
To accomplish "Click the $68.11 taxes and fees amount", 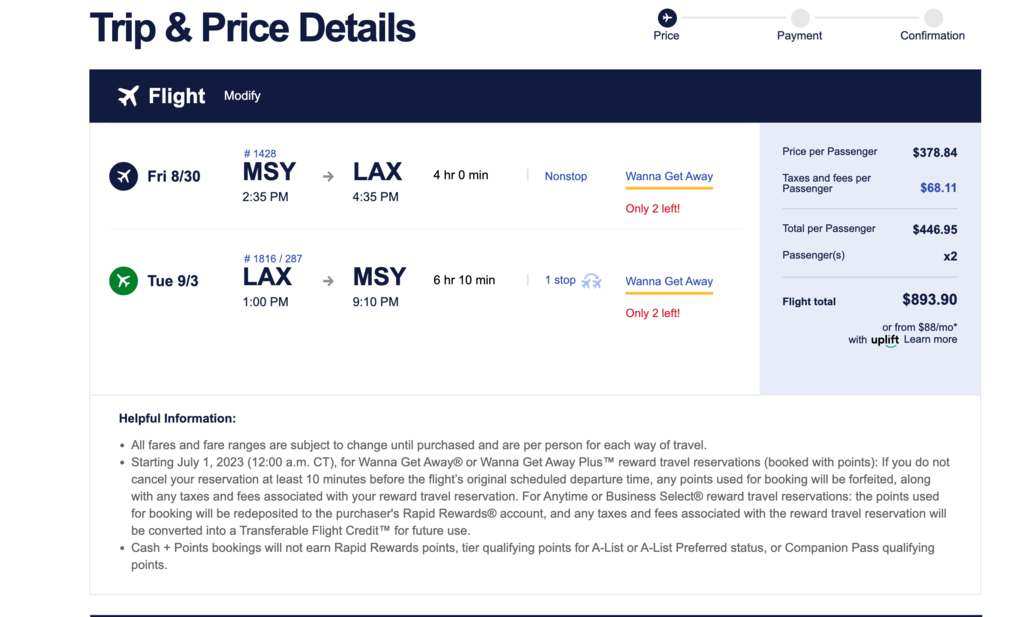I will pyautogui.click(x=938, y=188).
